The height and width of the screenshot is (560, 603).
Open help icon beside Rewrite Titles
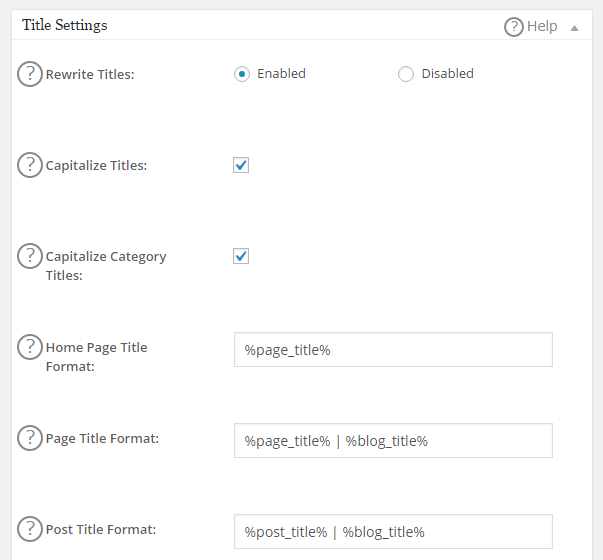pyautogui.click(x=30, y=73)
